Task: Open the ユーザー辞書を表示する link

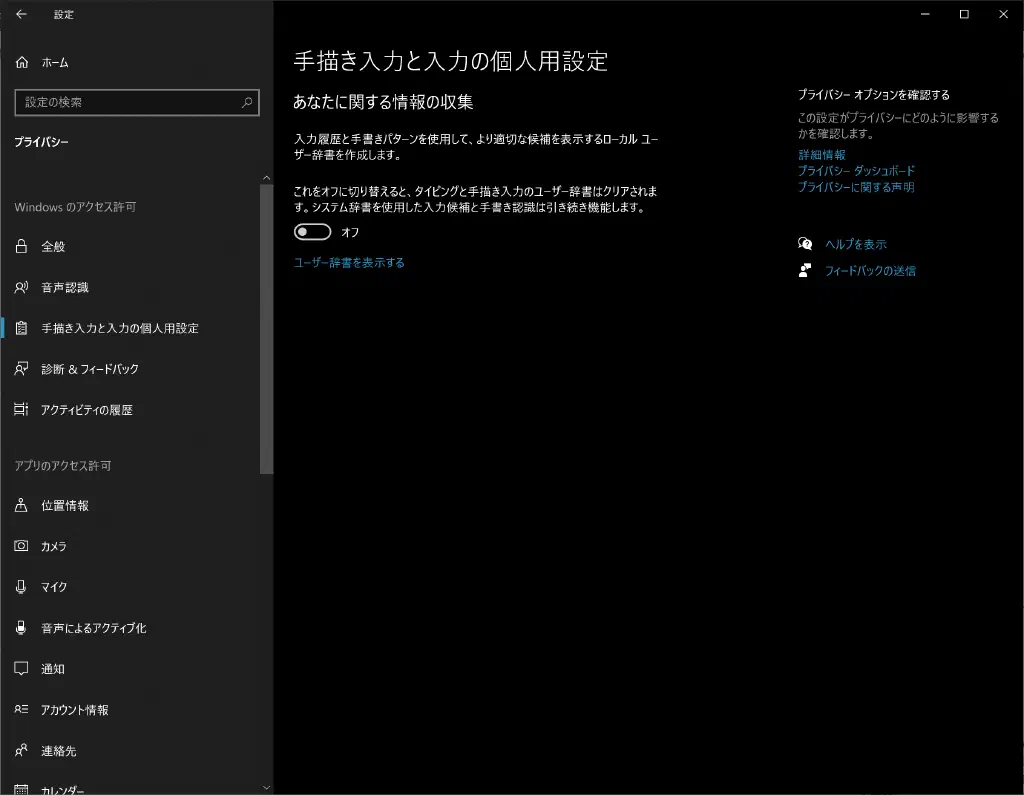Action: (349, 263)
